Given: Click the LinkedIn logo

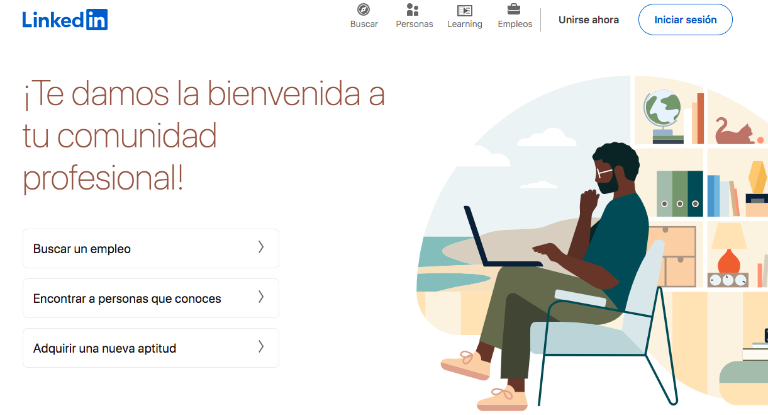Looking at the screenshot, I should [65, 20].
